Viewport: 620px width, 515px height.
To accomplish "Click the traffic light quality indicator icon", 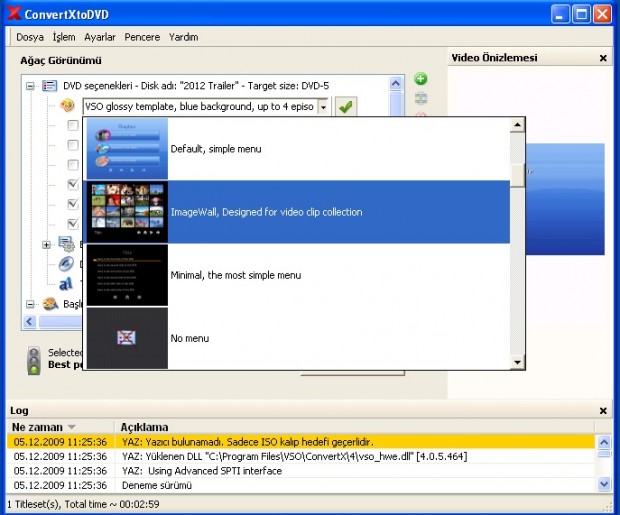I will [33, 359].
